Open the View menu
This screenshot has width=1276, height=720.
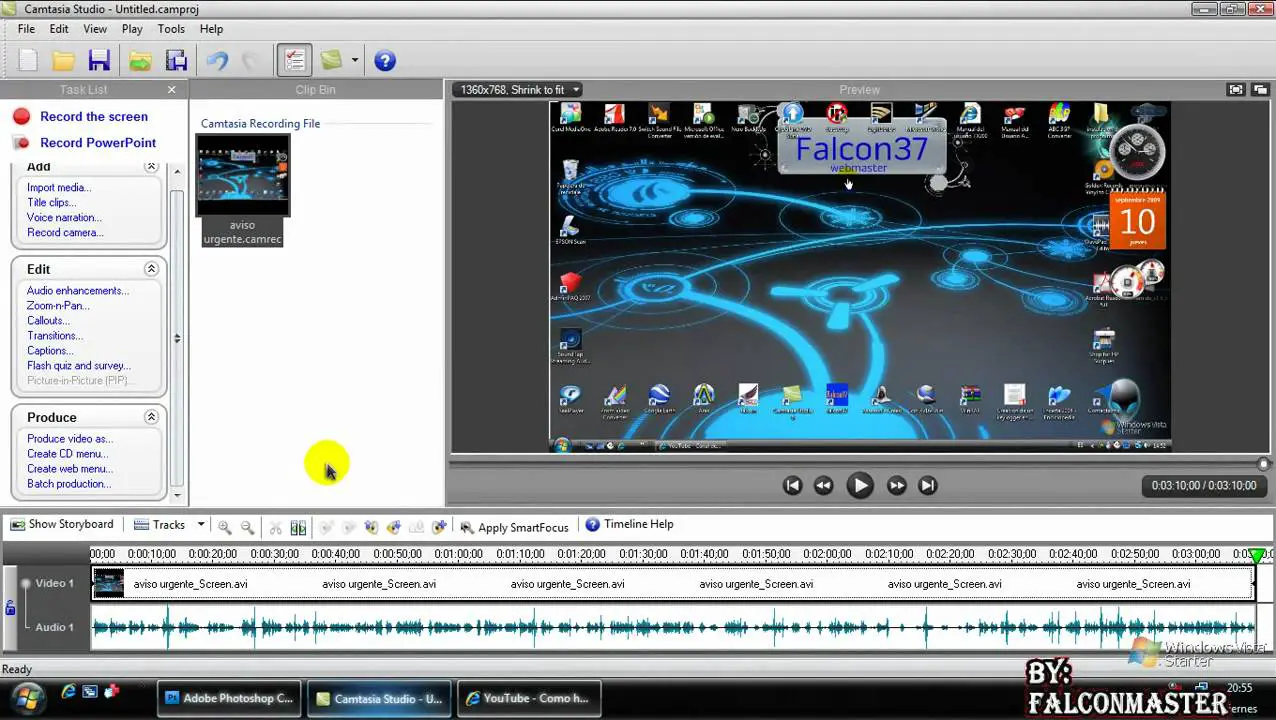click(95, 29)
